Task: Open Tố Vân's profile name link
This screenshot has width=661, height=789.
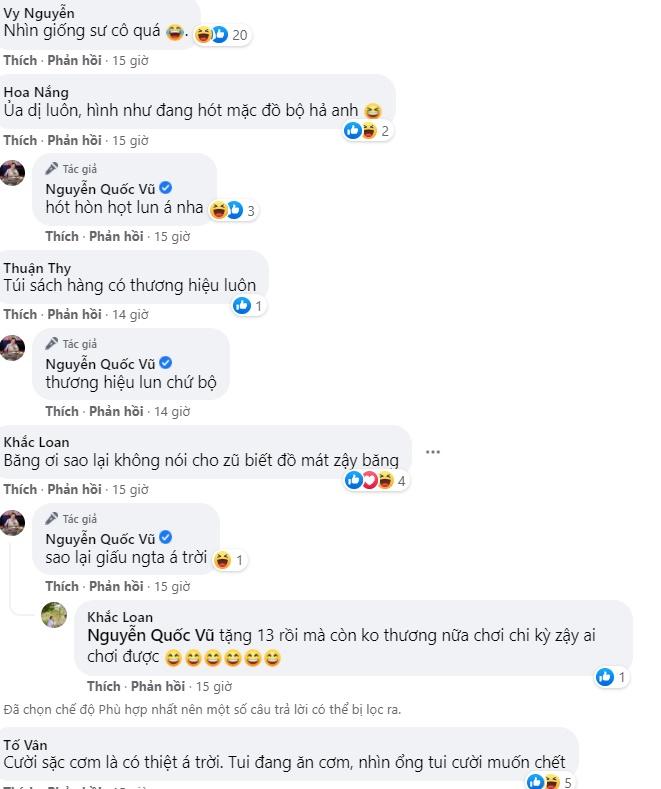Action: click(25, 745)
